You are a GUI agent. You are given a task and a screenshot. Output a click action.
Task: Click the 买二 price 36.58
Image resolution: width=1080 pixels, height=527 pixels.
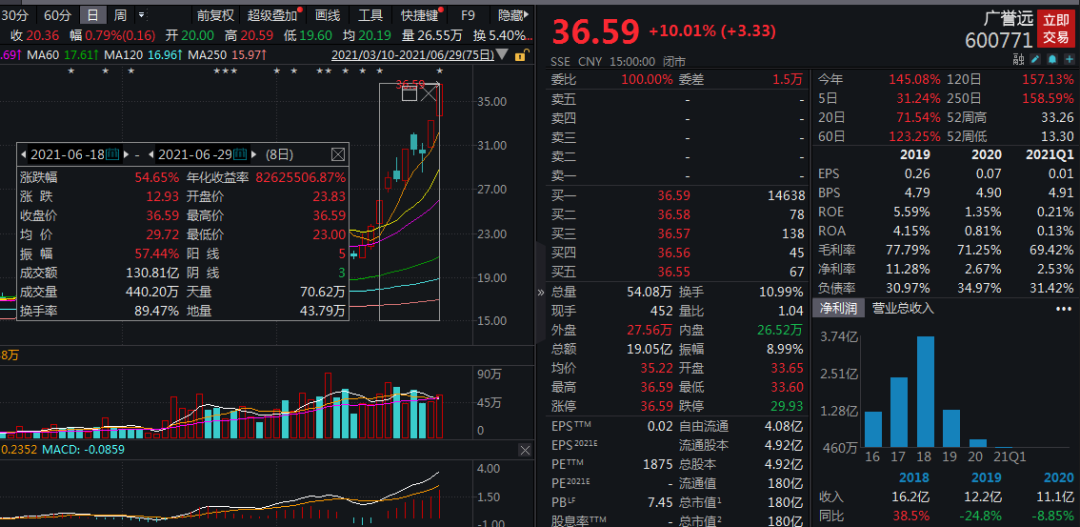pos(674,215)
